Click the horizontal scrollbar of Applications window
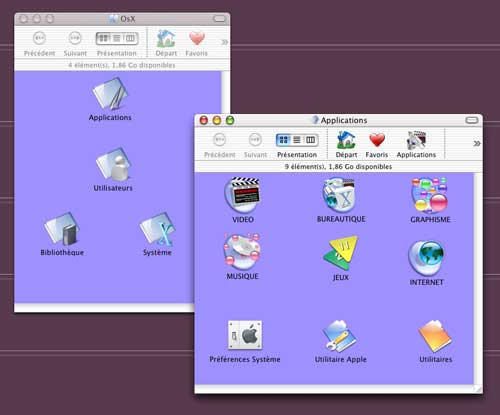This screenshot has width=500, height=415. point(334,389)
